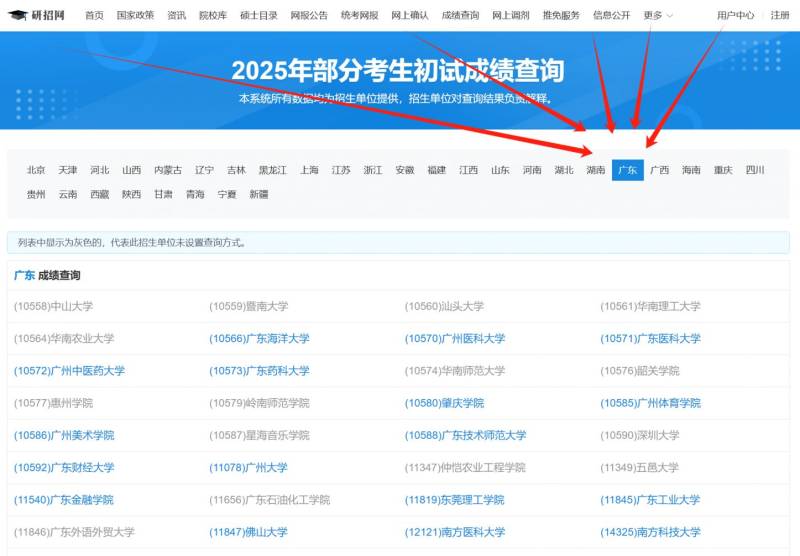Open (10588)广东技术师范大学 link
The image size is (800, 556).
point(465,435)
